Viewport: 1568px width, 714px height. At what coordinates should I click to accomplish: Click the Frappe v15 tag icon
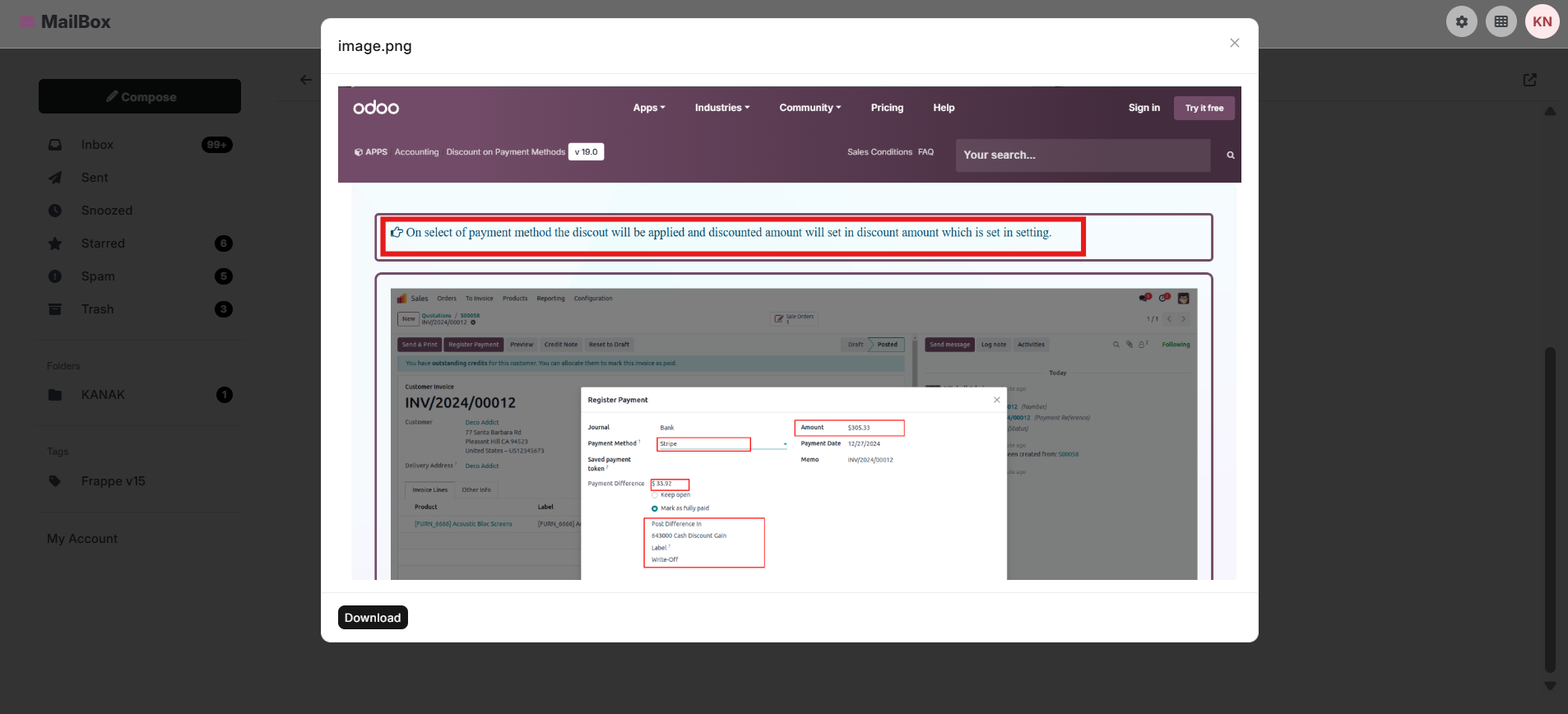click(55, 481)
